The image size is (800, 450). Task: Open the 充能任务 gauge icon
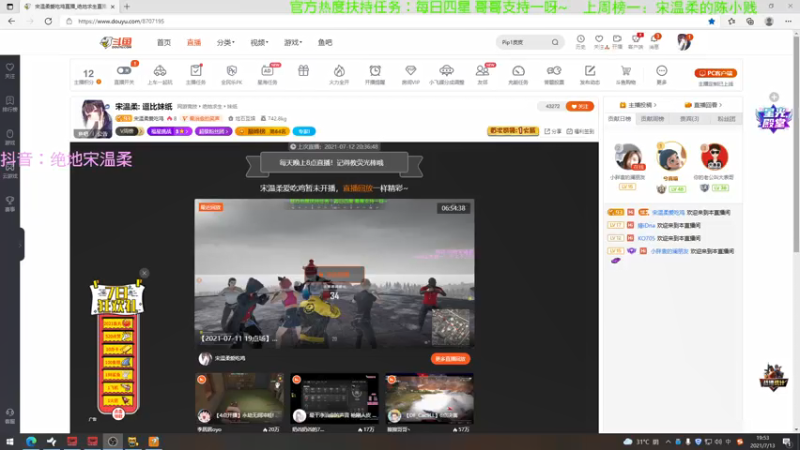tap(518, 74)
